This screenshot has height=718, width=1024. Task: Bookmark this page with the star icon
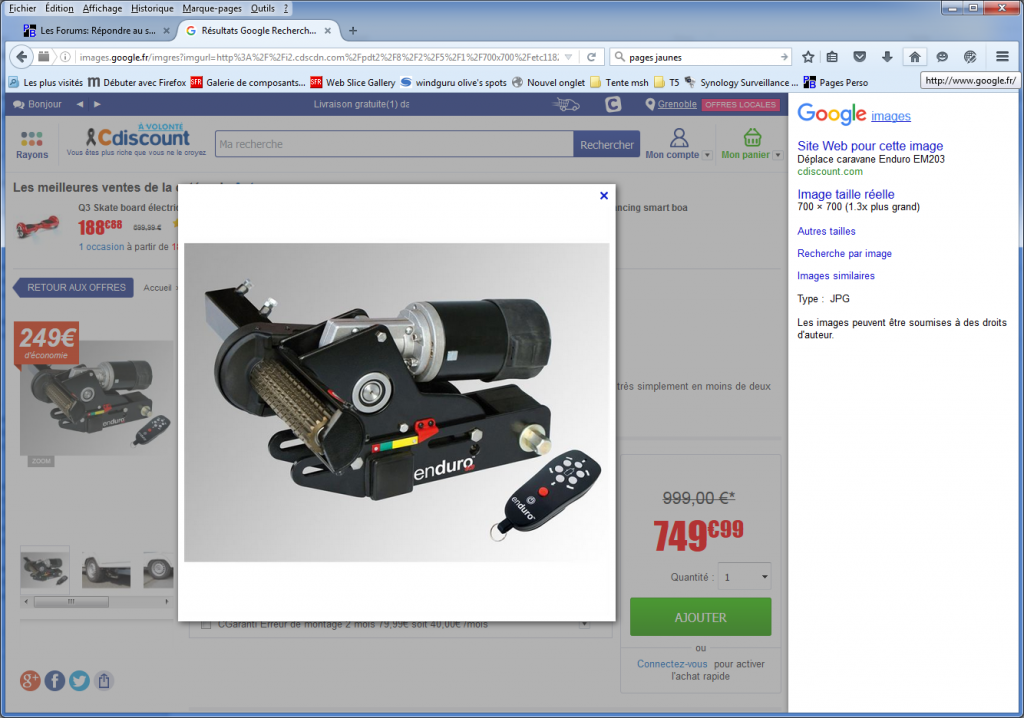click(808, 57)
